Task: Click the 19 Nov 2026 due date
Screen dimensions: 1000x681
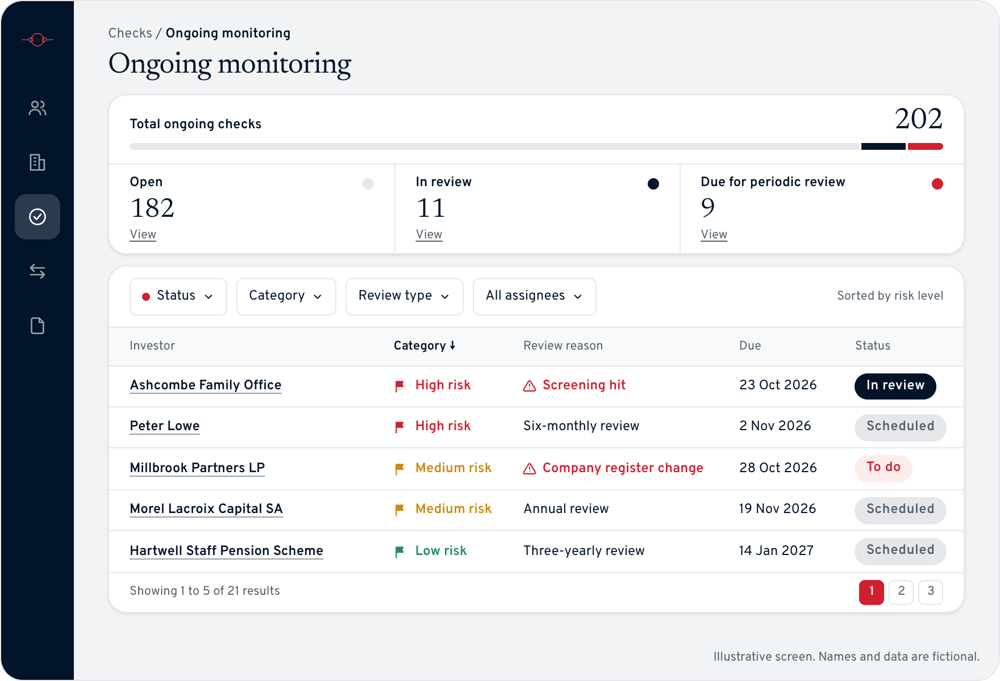Action: click(x=777, y=509)
